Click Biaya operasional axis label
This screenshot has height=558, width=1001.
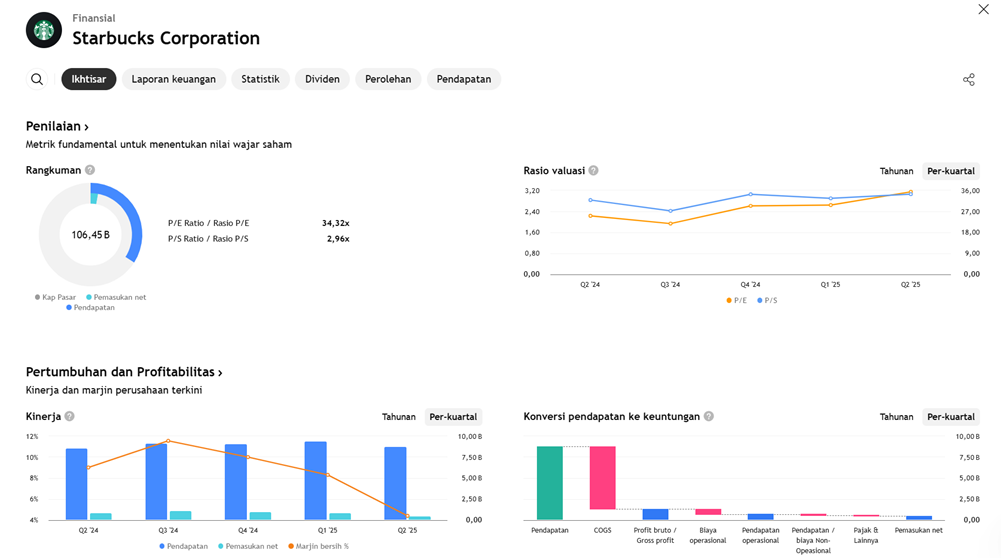(707, 535)
